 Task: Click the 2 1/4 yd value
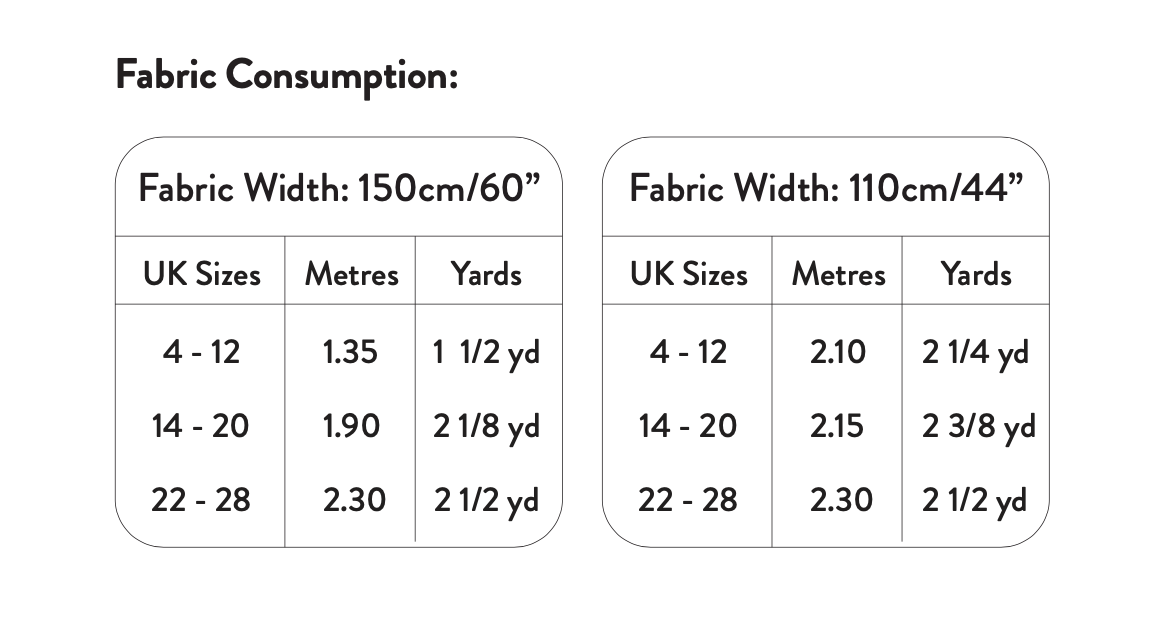point(975,353)
